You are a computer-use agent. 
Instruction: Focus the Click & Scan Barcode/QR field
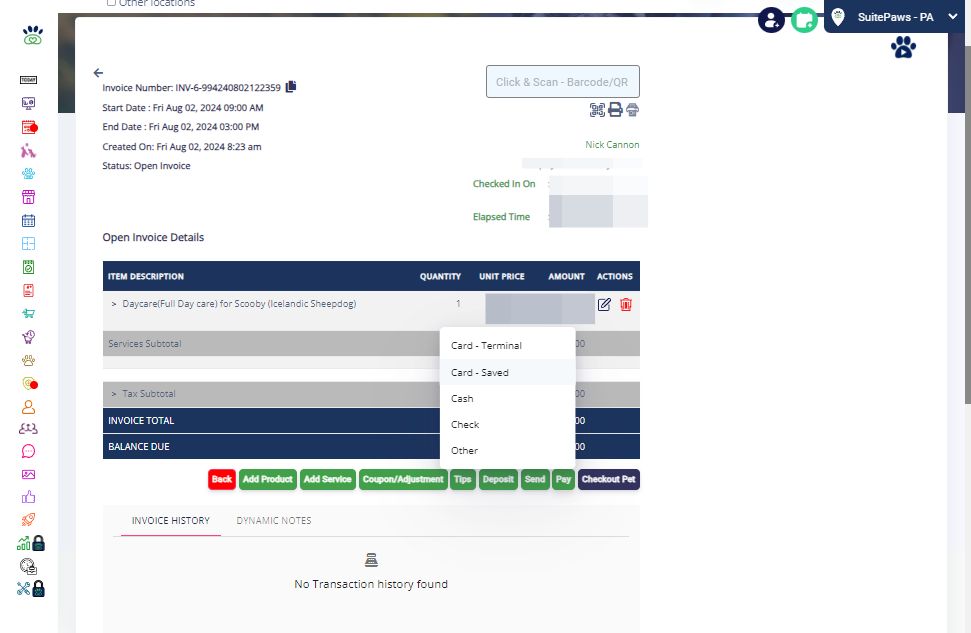pos(562,82)
